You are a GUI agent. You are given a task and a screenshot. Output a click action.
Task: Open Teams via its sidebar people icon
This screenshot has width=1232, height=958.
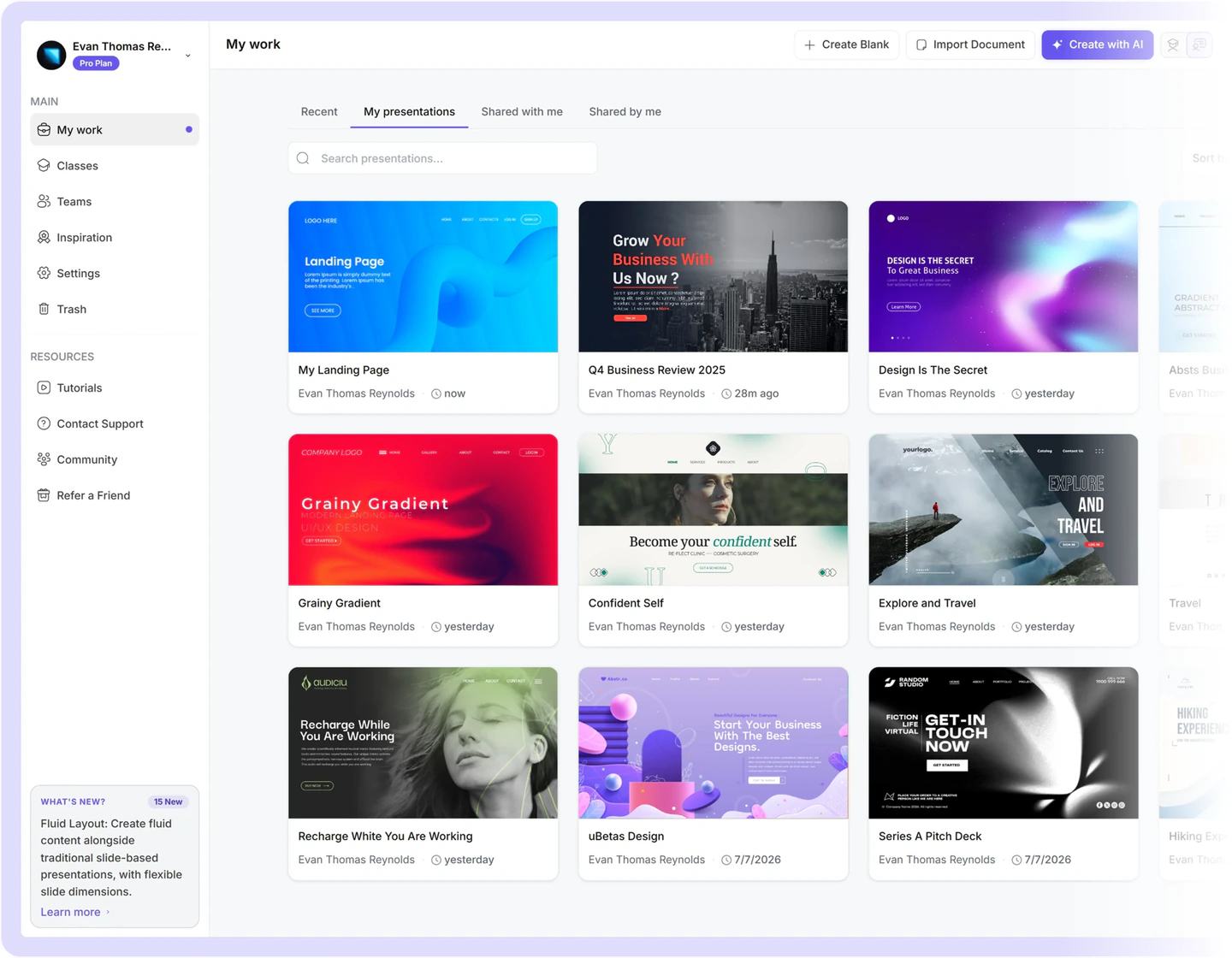coord(44,202)
